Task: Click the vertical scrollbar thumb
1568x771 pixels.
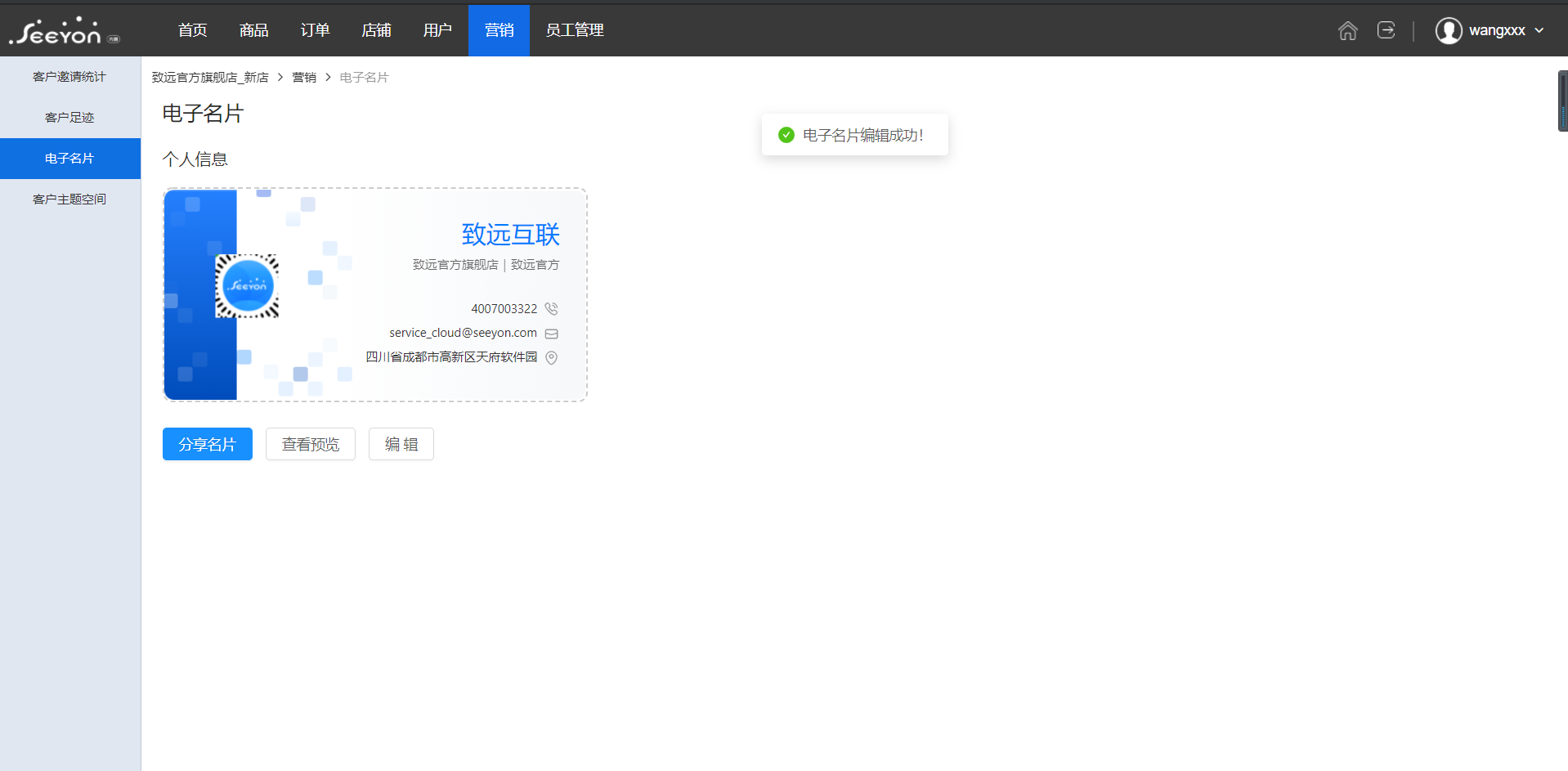Action: click(x=1563, y=101)
